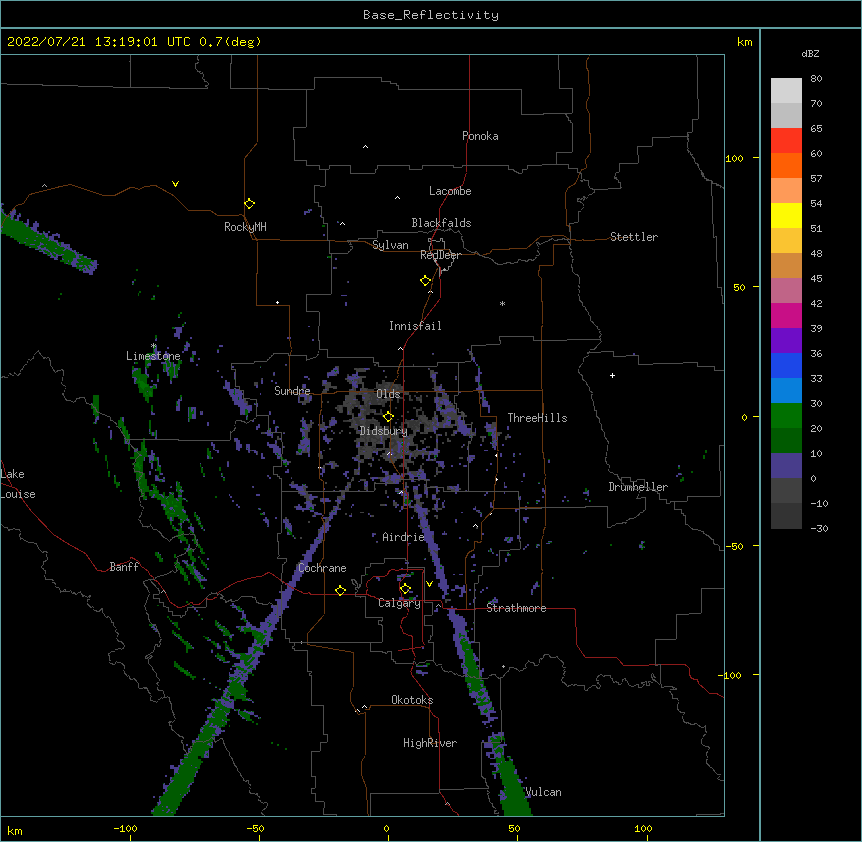The width and height of the screenshot is (862, 842).
Task: Click the caret marker west of Lacombe
Action: point(397,197)
